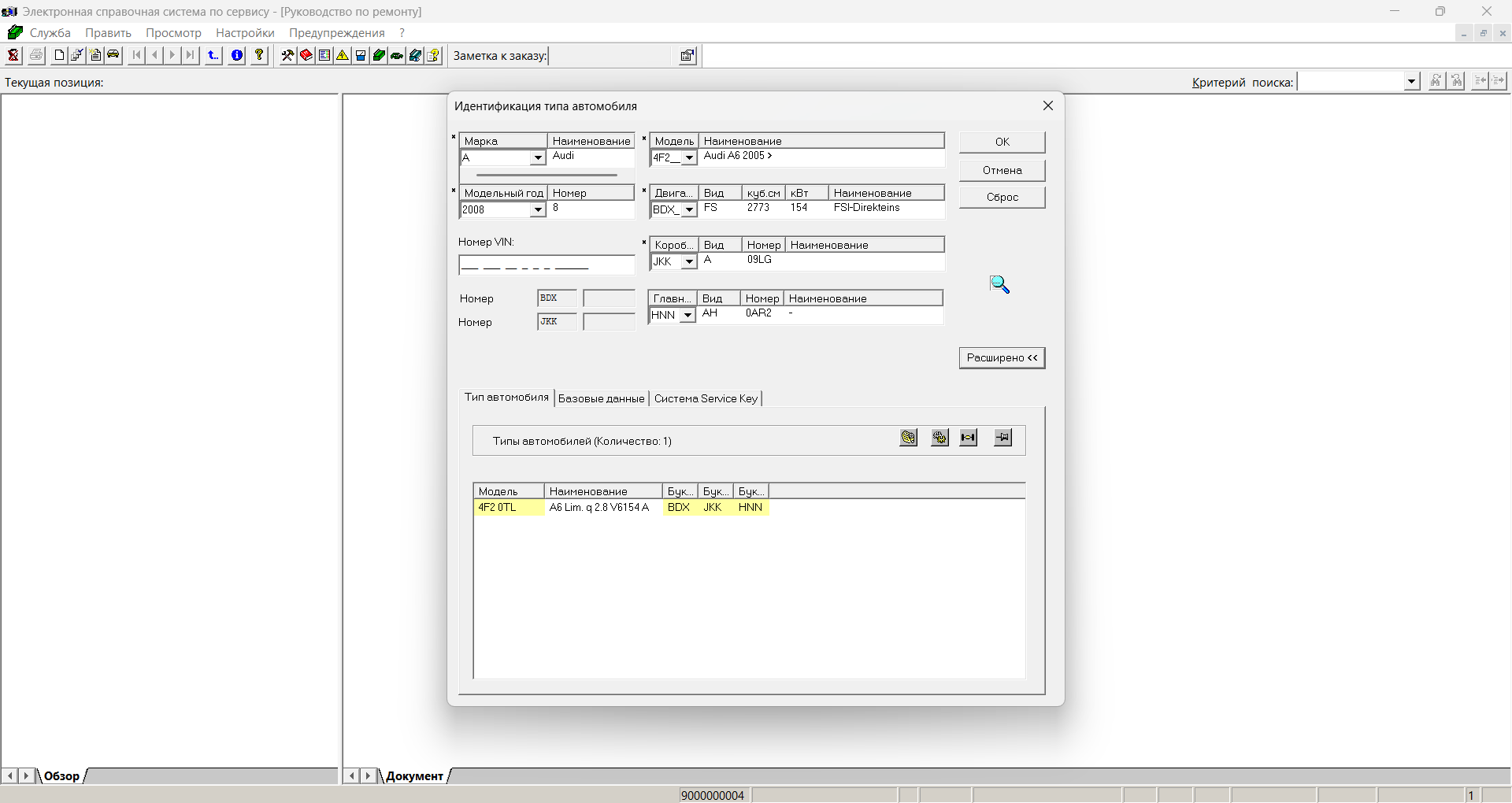Click right scroll arrow beside Документ tab
Screen dimensions: 1512x803
367,776
